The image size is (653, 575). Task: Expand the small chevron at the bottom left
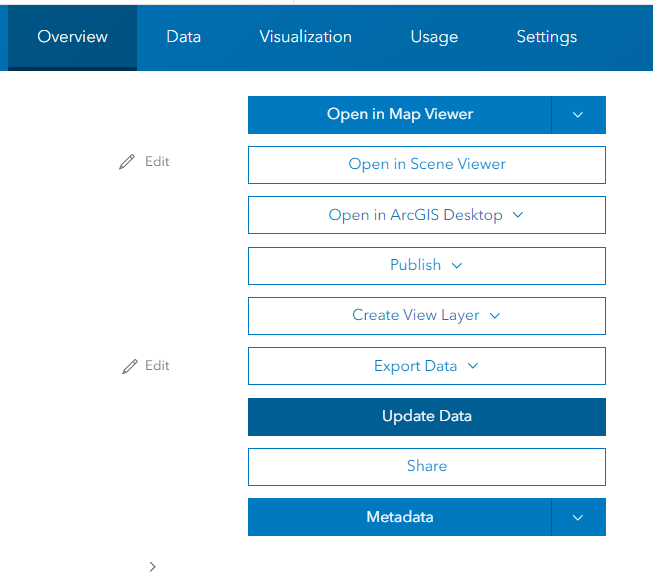(152, 566)
